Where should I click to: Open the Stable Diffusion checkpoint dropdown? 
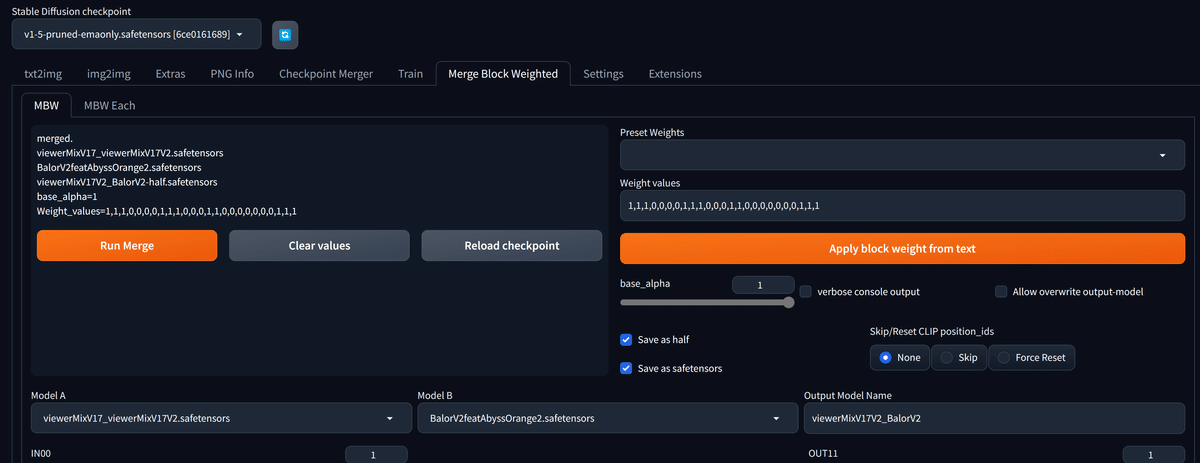[137, 35]
